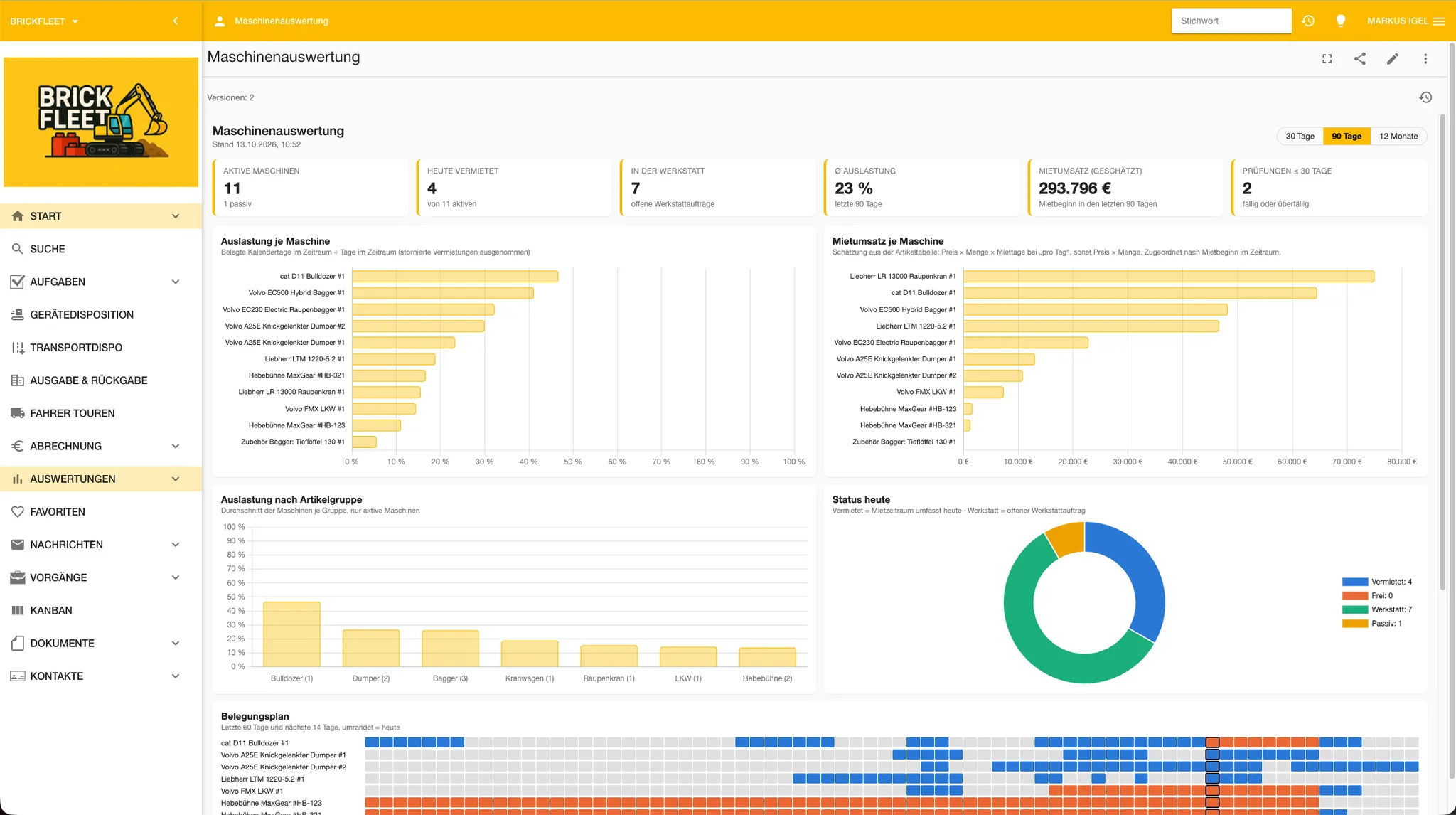
Task: Click the Bulldozer (1) bar in Artikelgruppe chart
Action: tap(291, 634)
